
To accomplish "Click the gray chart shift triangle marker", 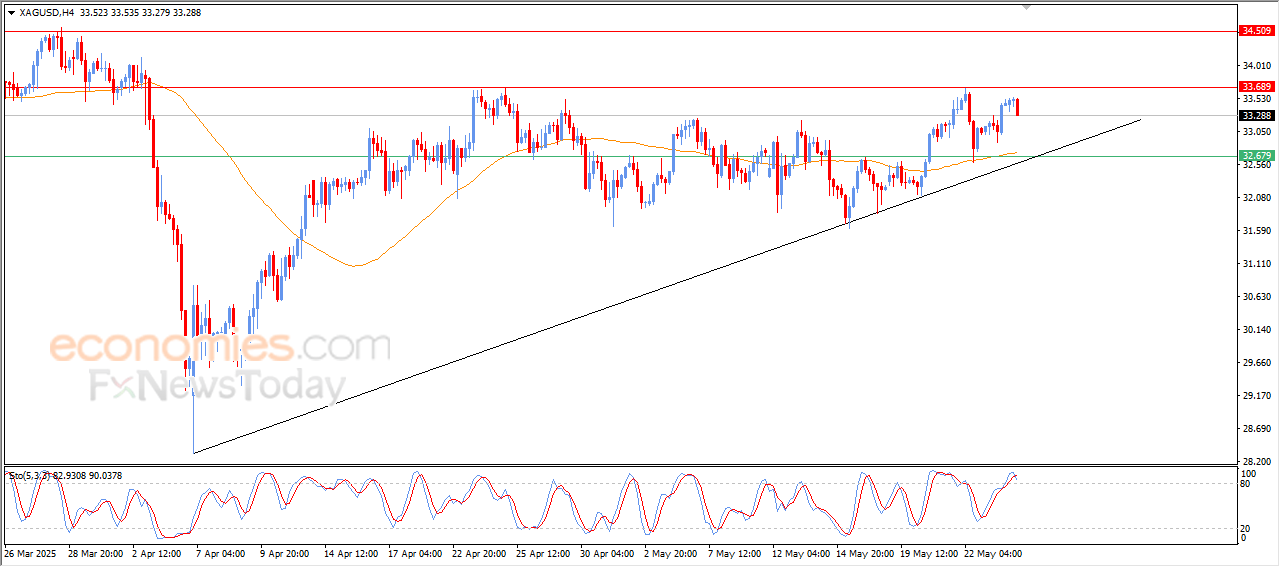I will [x=1026, y=7].
